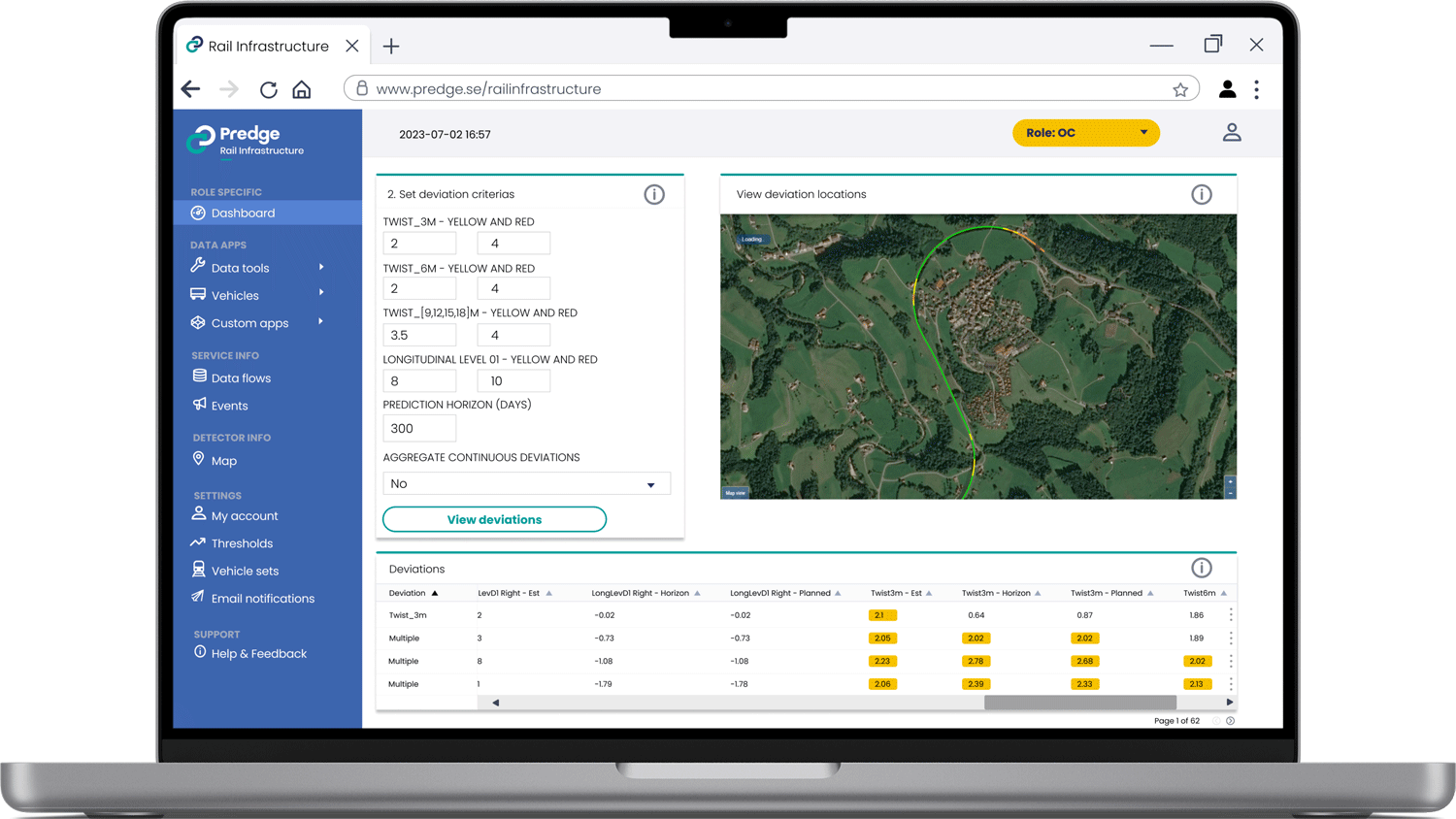The width and height of the screenshot is (1456, 819).
Task: Edit TWIST_[9,12,15,18]M yellow field with 3.5
Action: (419, 335)
